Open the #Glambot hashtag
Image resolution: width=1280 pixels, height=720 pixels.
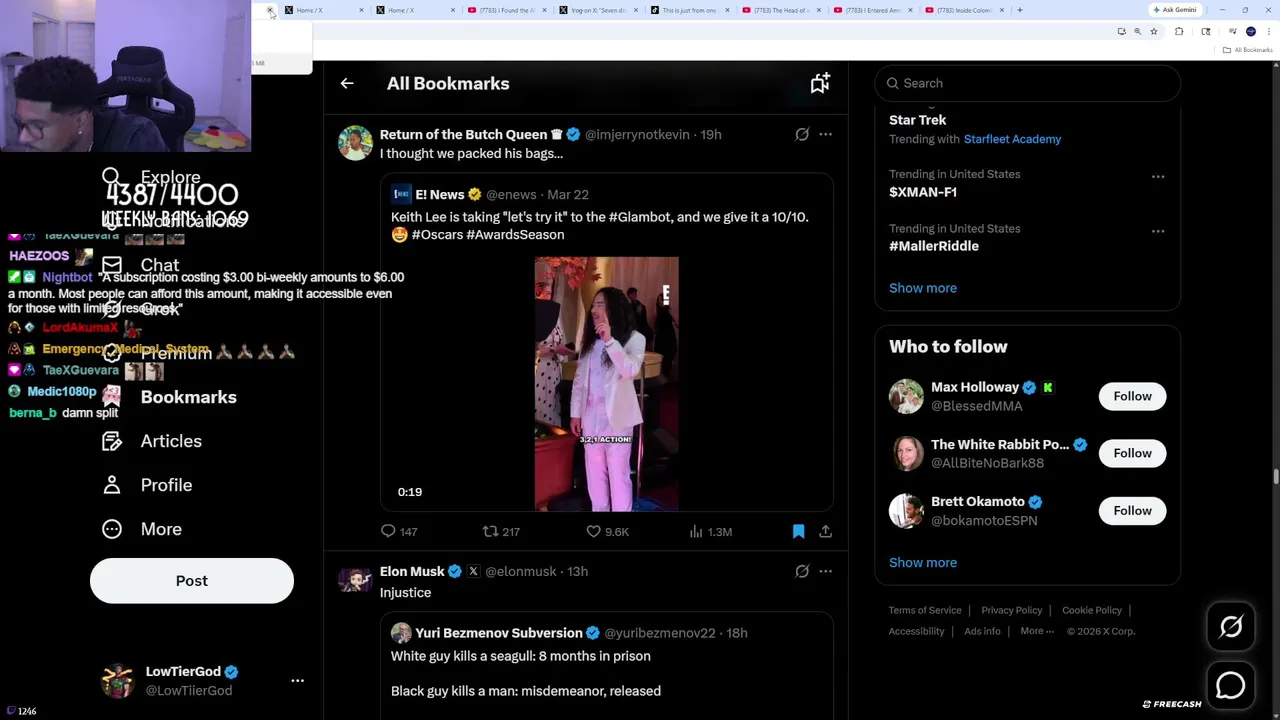click(x=641, y=217)
